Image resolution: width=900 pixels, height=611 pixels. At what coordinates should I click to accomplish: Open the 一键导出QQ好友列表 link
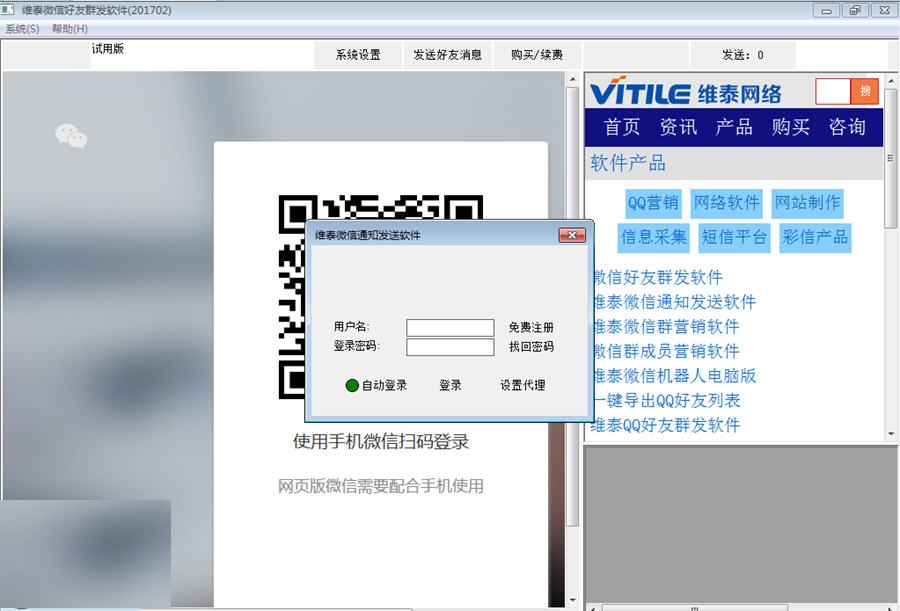666,401
